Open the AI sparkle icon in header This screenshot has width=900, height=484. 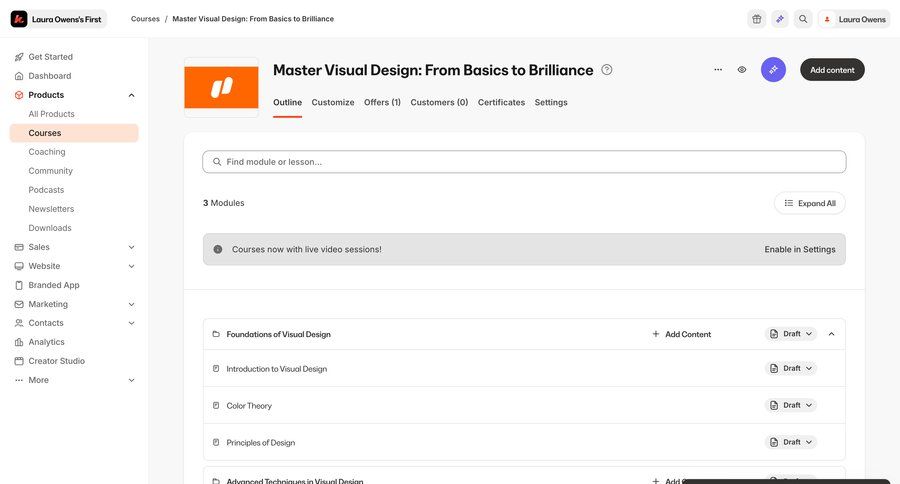[779, 19]
